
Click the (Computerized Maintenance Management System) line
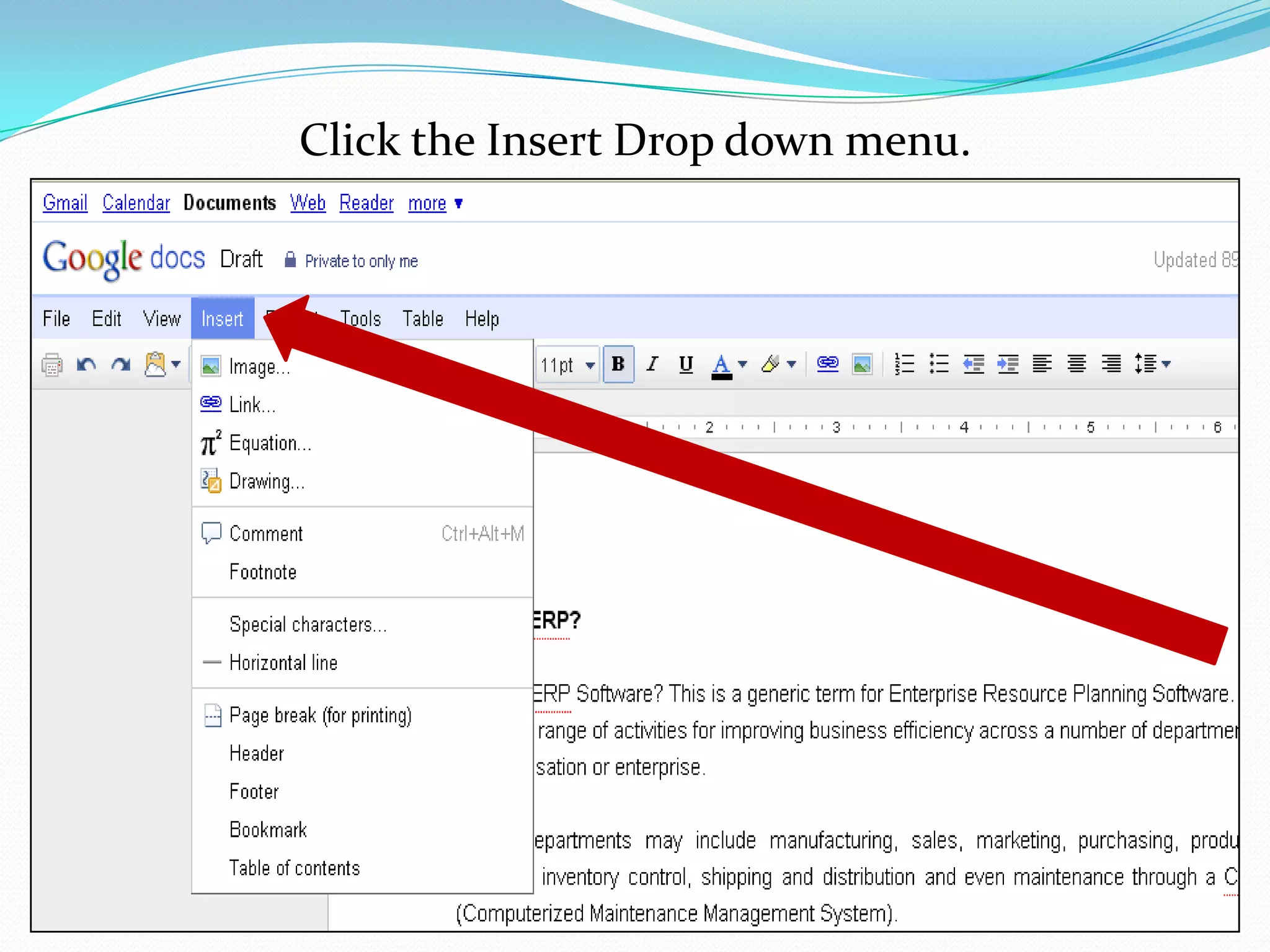pyautogui.click(x=677, y=914)
